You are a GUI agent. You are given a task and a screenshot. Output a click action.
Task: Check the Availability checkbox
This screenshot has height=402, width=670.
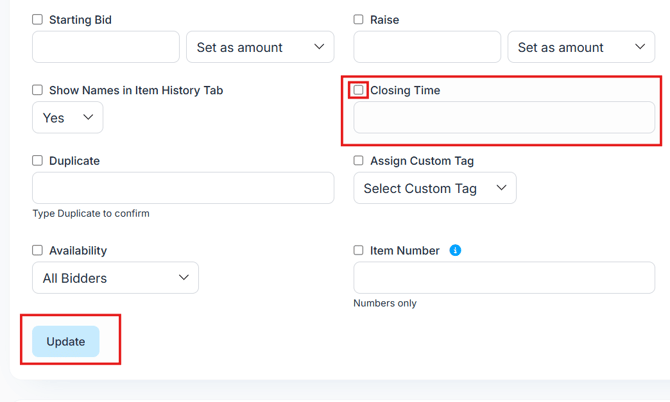click(x=38, y=250)
